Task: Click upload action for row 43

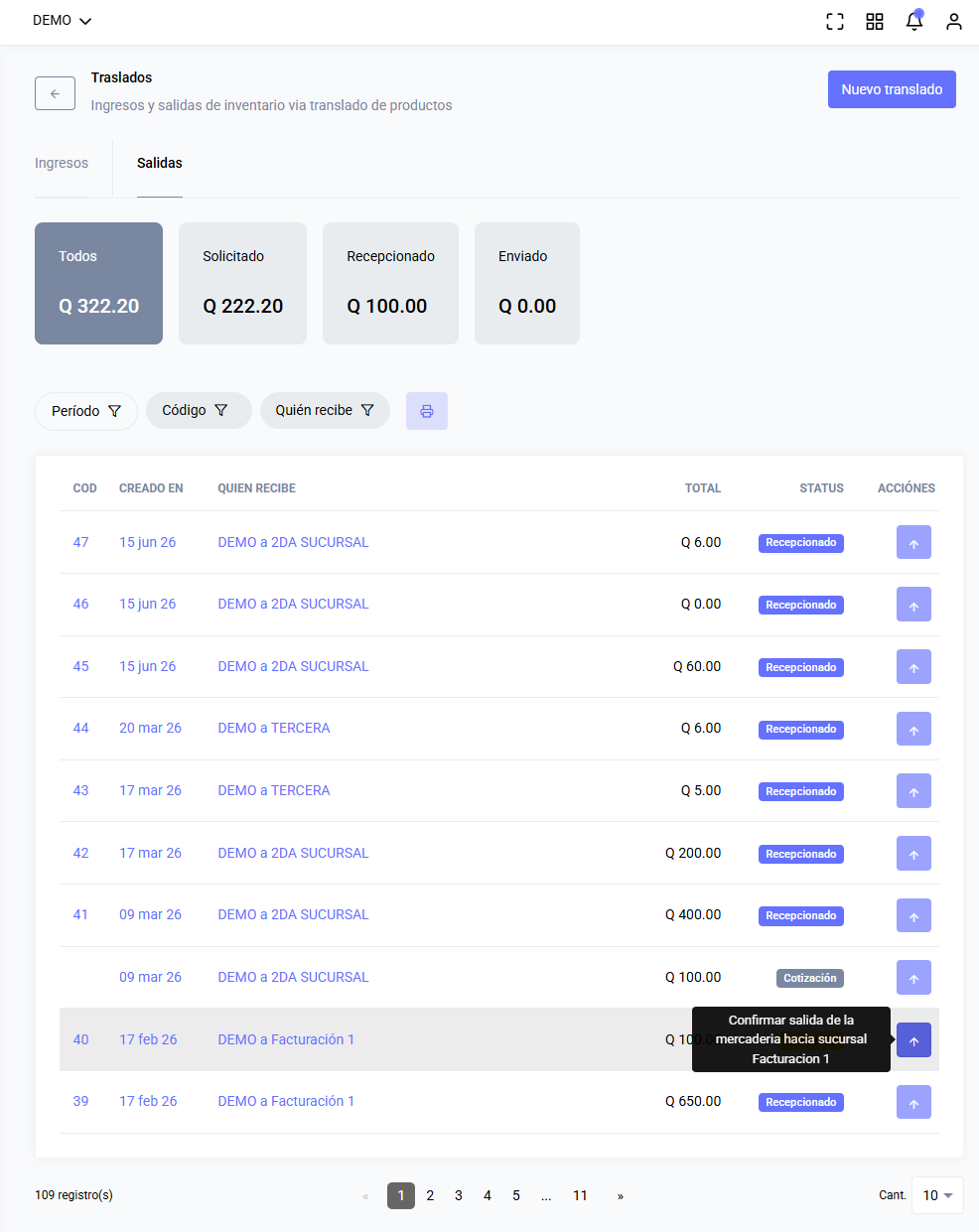Action: pos(913,791)
